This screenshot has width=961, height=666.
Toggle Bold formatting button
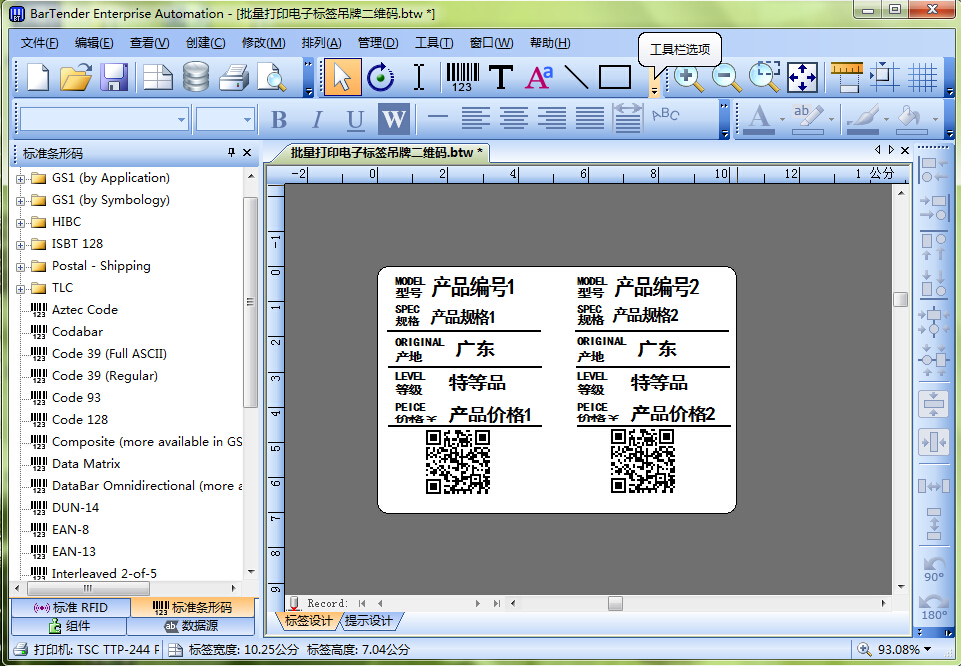click(279, 119)
